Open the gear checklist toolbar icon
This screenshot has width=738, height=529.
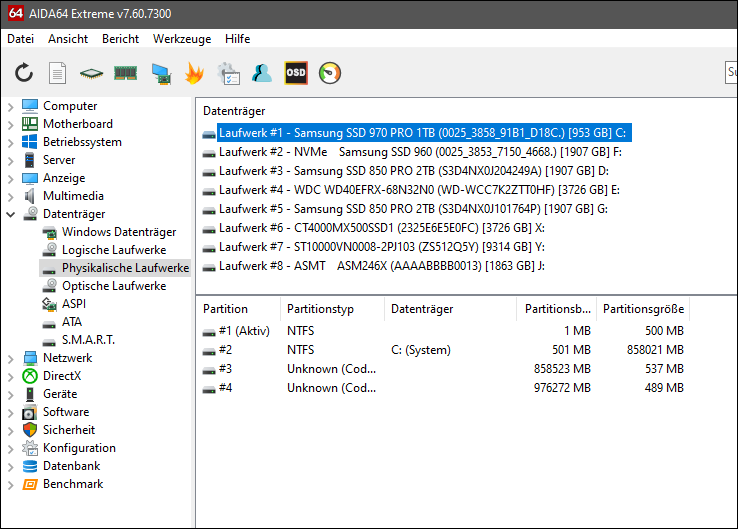(x=228, y=73)
